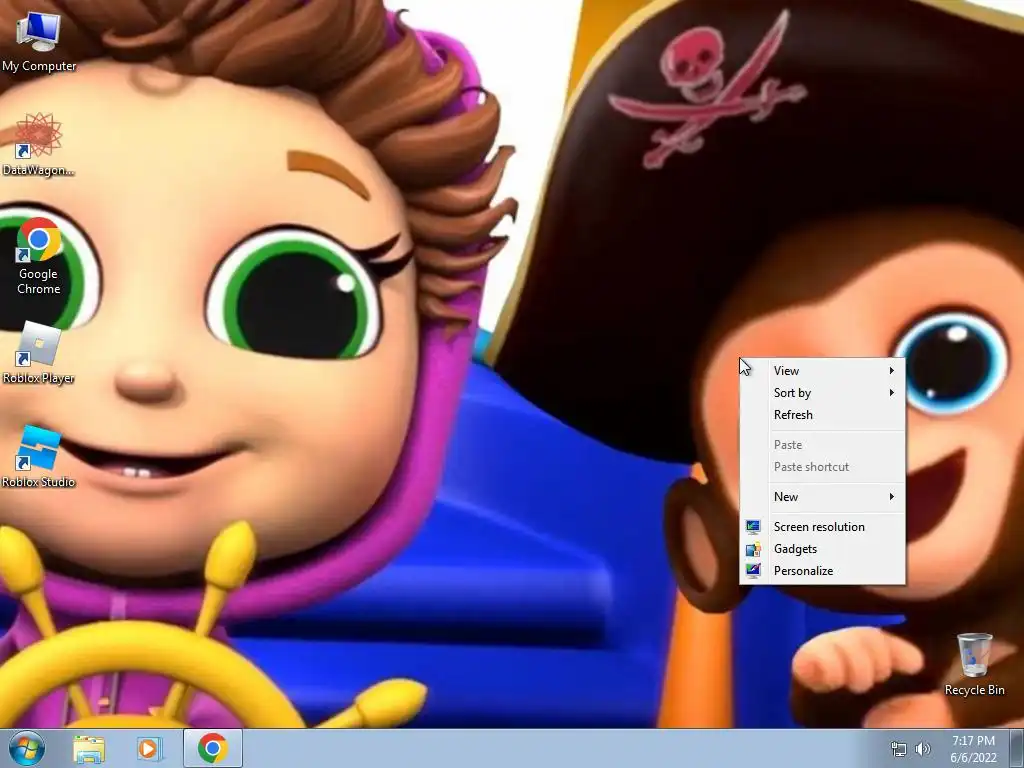
Task: Choose Paste shortcut in the context menu
Action: (822, 467)
